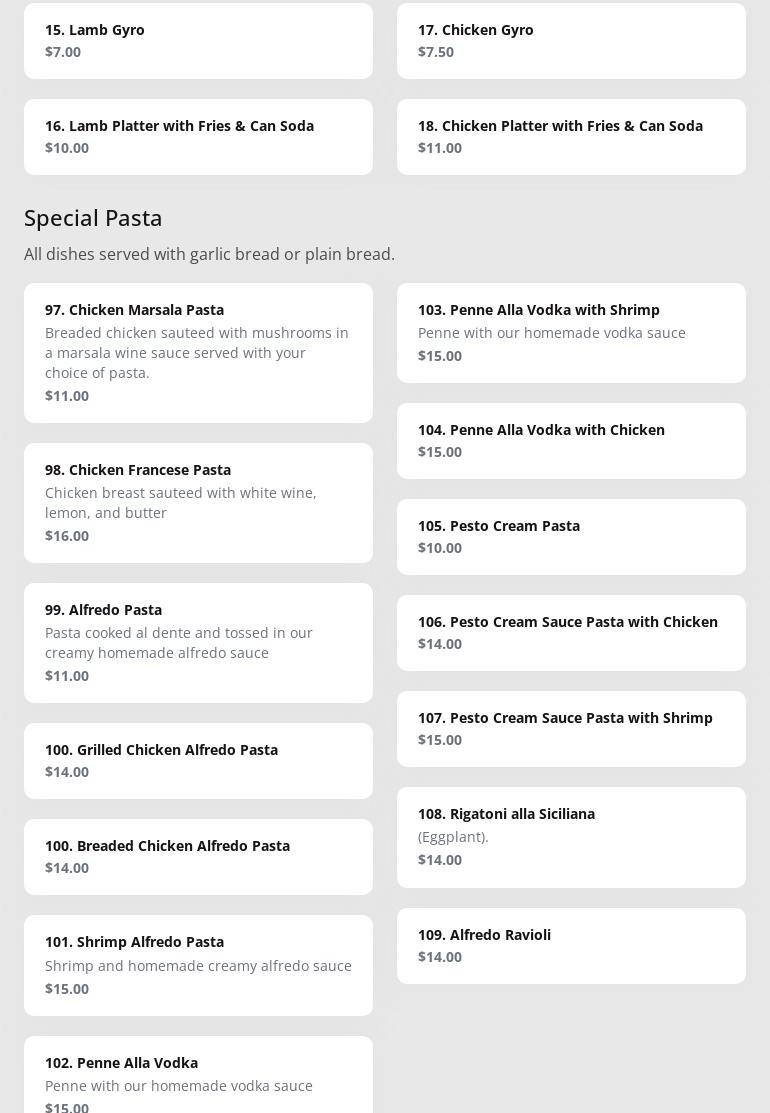This screenshot has height=1113, width=770.
Task: Open the 99. Alfredo Pasta item
Action: [198, 642]
